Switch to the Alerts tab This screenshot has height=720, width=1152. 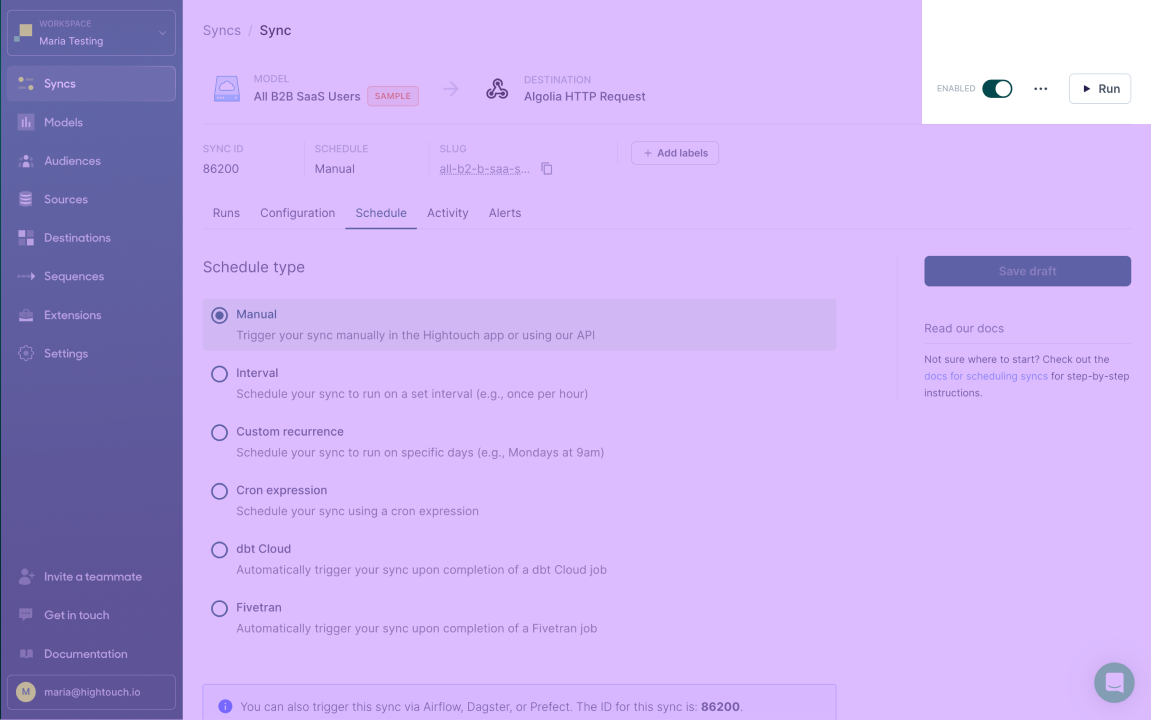(504, 213)
